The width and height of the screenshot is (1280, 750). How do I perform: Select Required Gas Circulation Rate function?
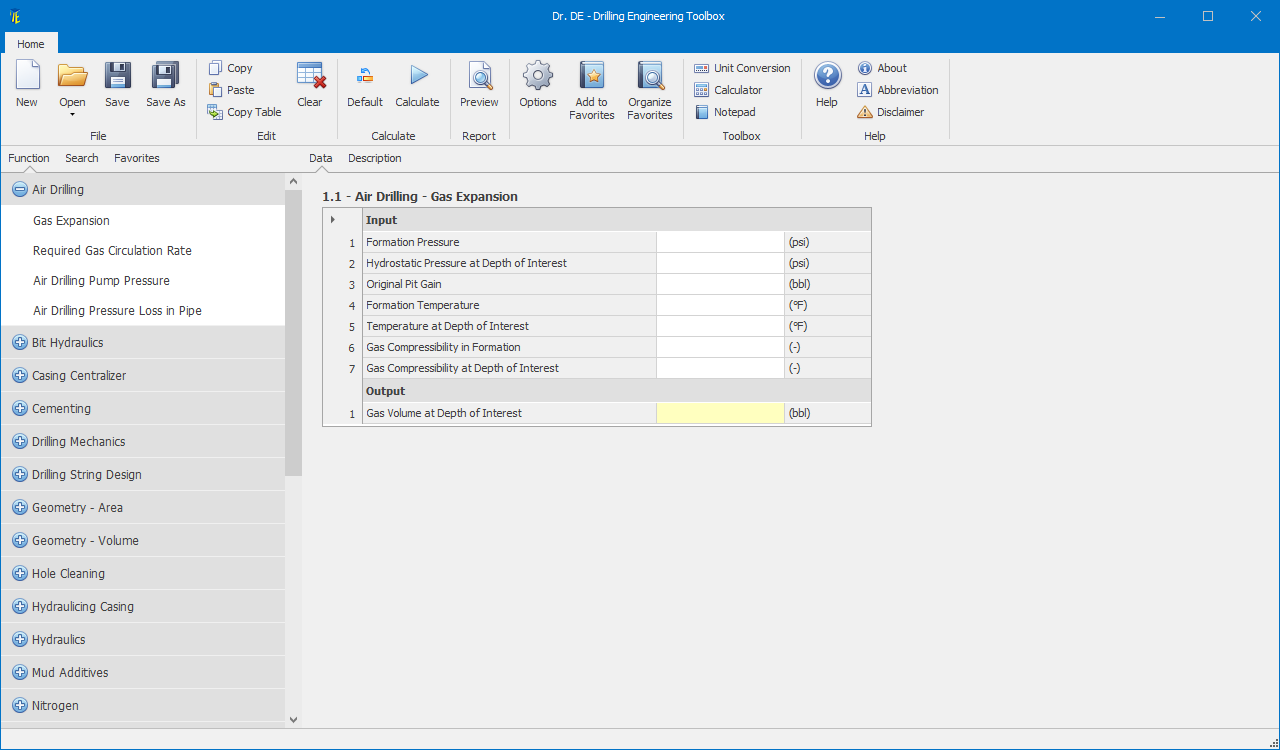click(112, 251)
